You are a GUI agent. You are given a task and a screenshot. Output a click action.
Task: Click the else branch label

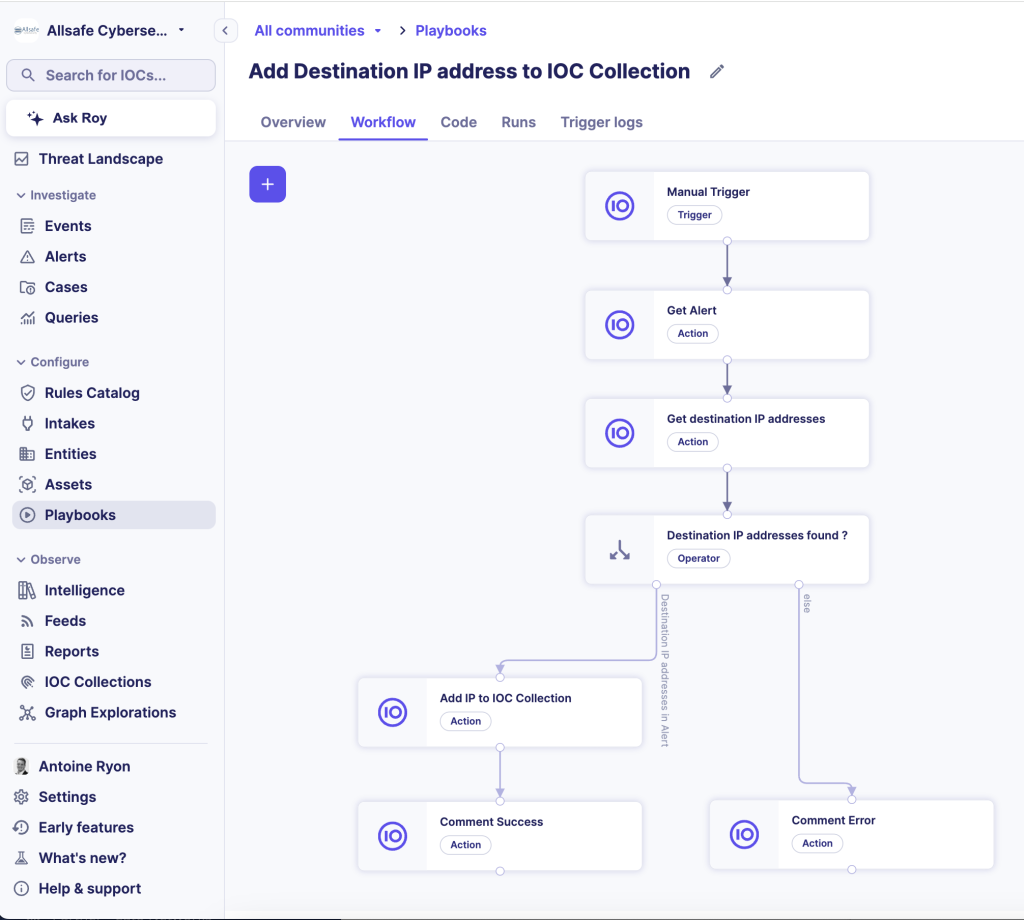coord(807,603)
